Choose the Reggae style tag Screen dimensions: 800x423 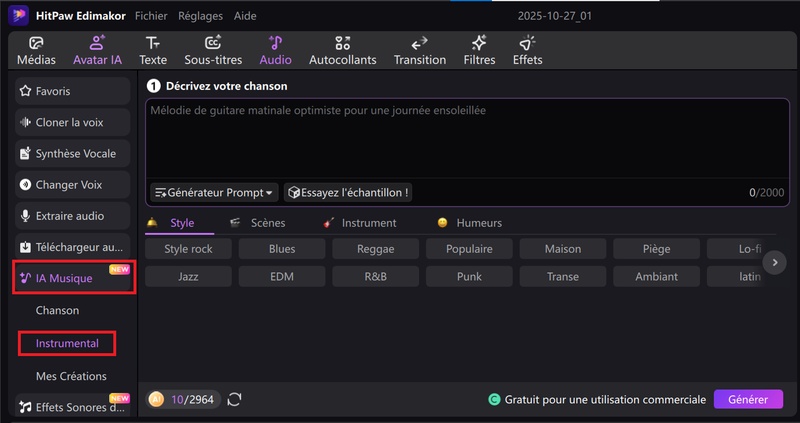375,249
